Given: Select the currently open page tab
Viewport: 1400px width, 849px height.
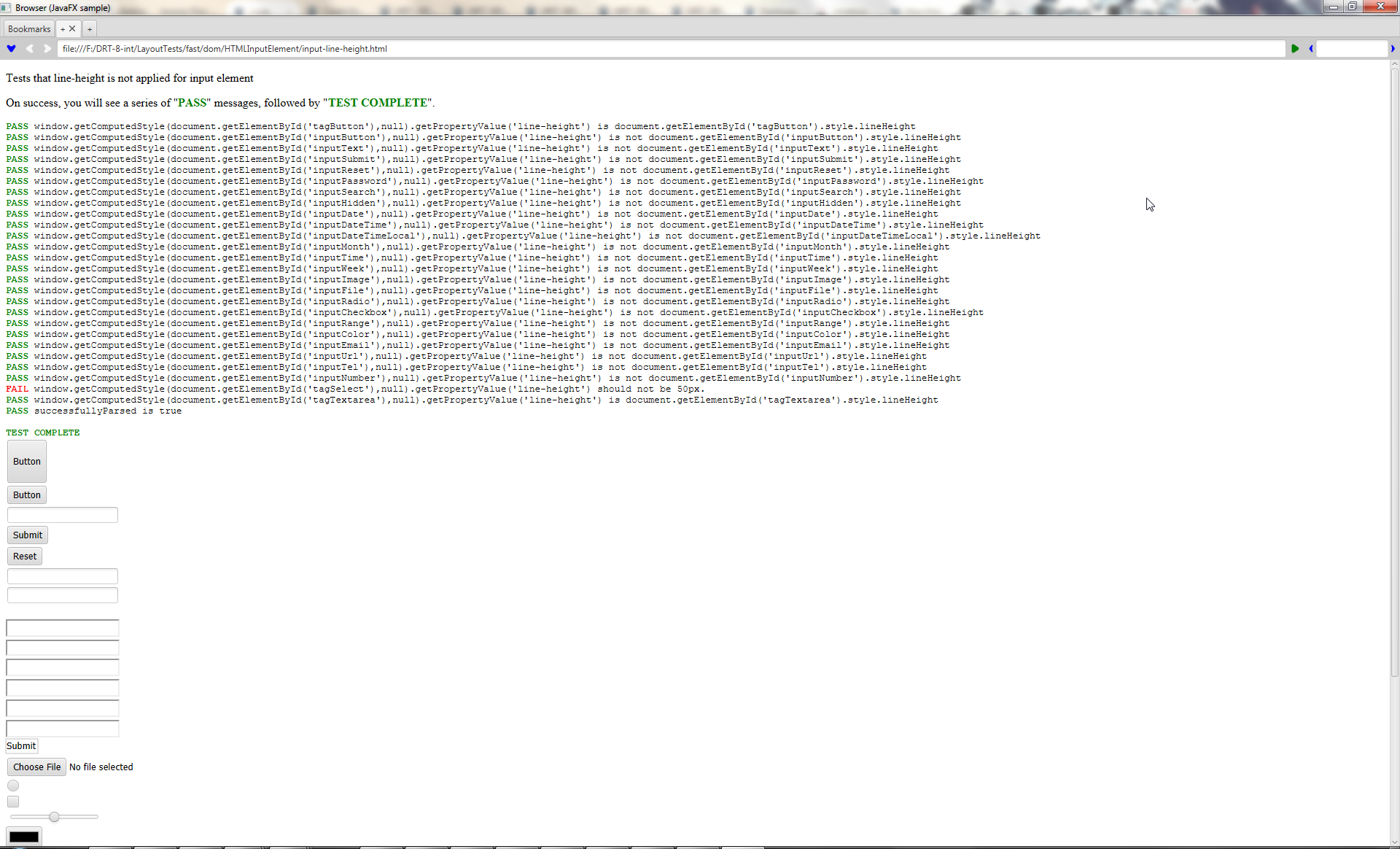Looking at the screenshot, I should click(63, 29).
